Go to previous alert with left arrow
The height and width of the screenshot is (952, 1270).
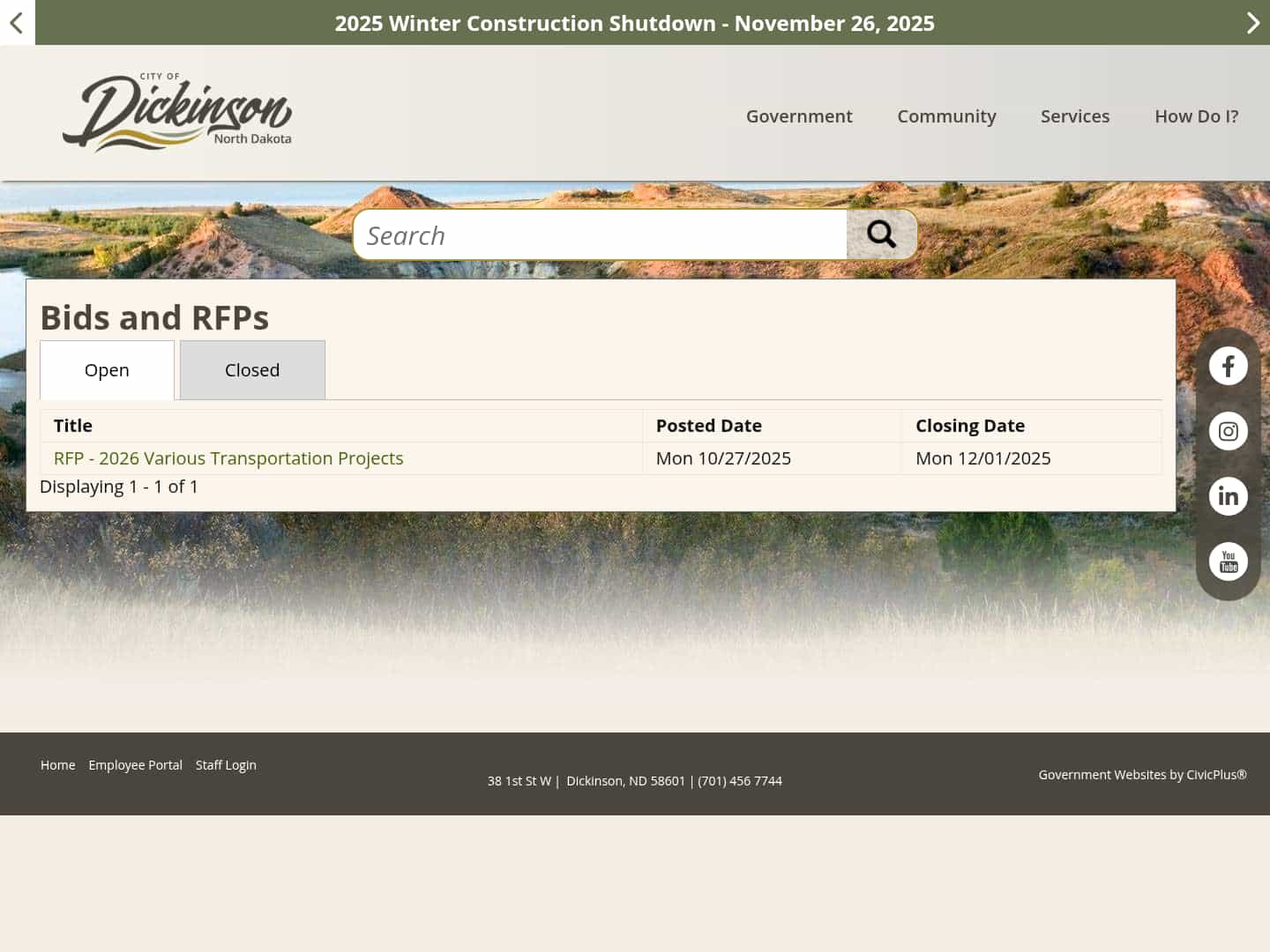[x=17, y=23]
